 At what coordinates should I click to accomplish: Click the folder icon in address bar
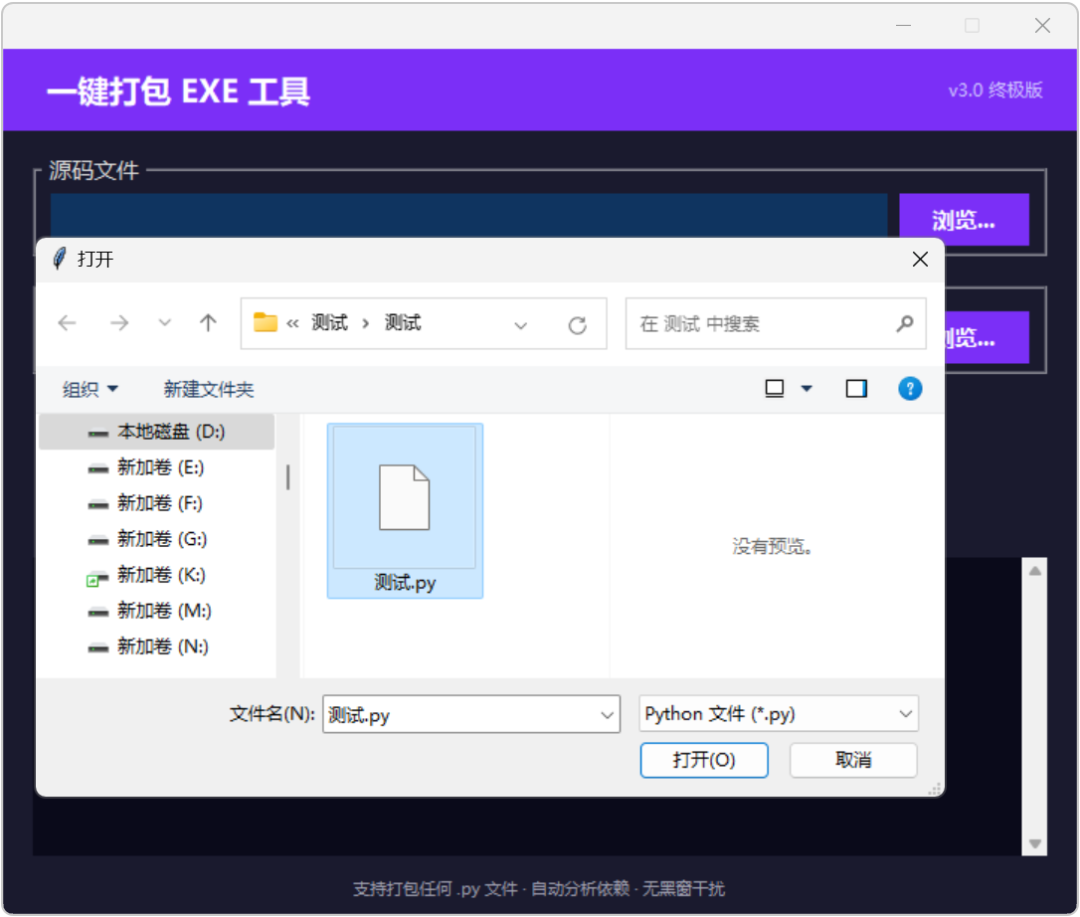[265, 322]
